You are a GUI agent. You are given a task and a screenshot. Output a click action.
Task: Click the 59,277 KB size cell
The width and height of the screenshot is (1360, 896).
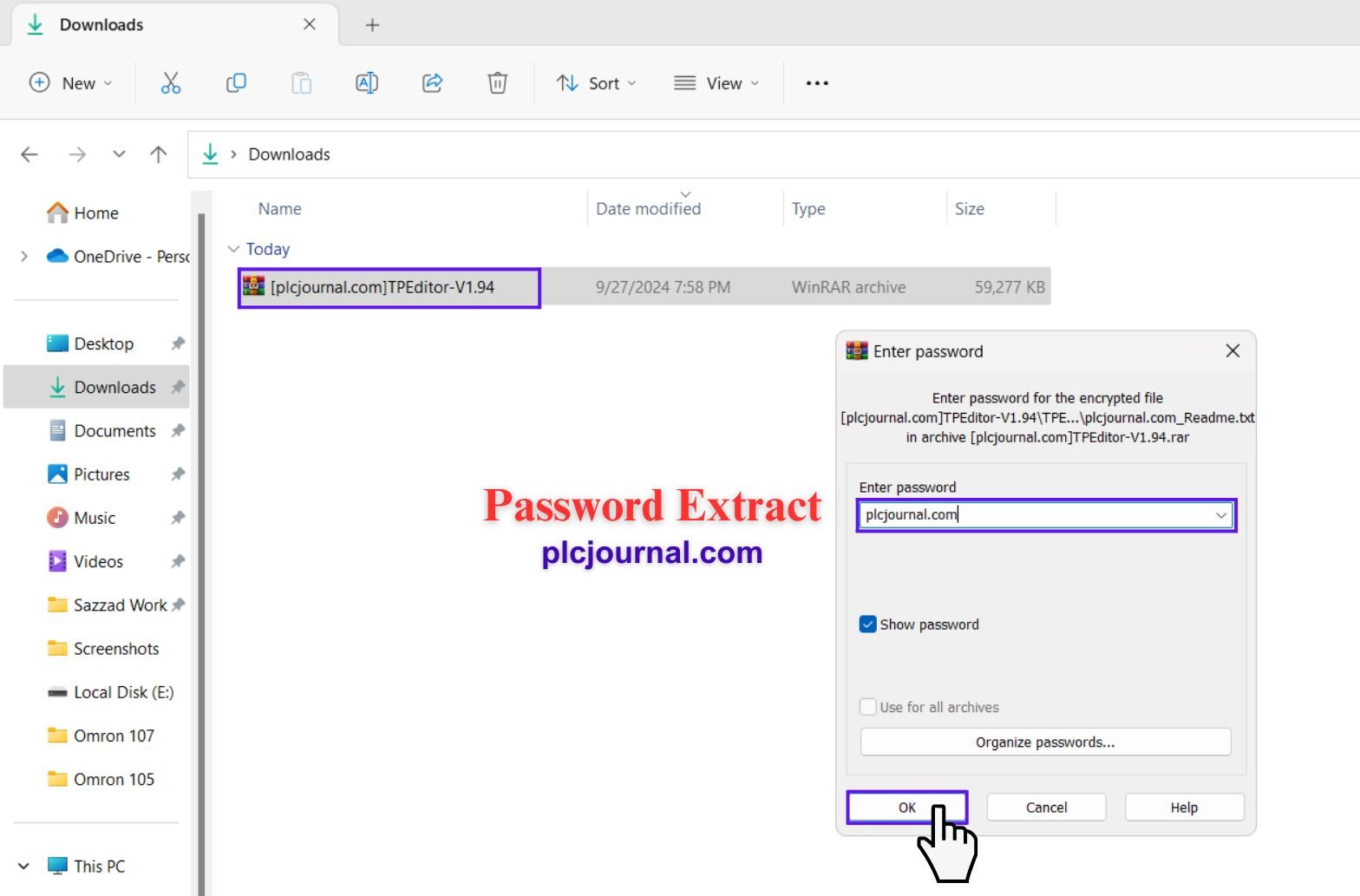coord(1010,287)
